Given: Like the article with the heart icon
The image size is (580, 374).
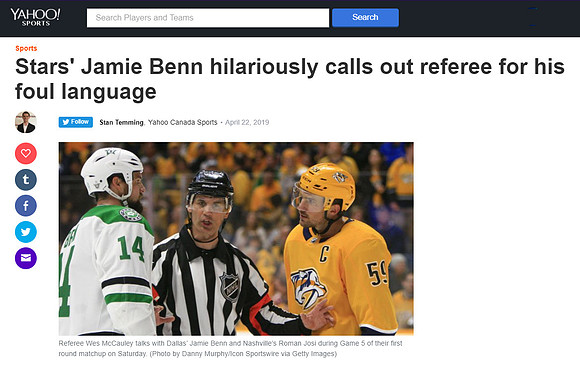Looking at the screenshot, I should coord(26,153).
